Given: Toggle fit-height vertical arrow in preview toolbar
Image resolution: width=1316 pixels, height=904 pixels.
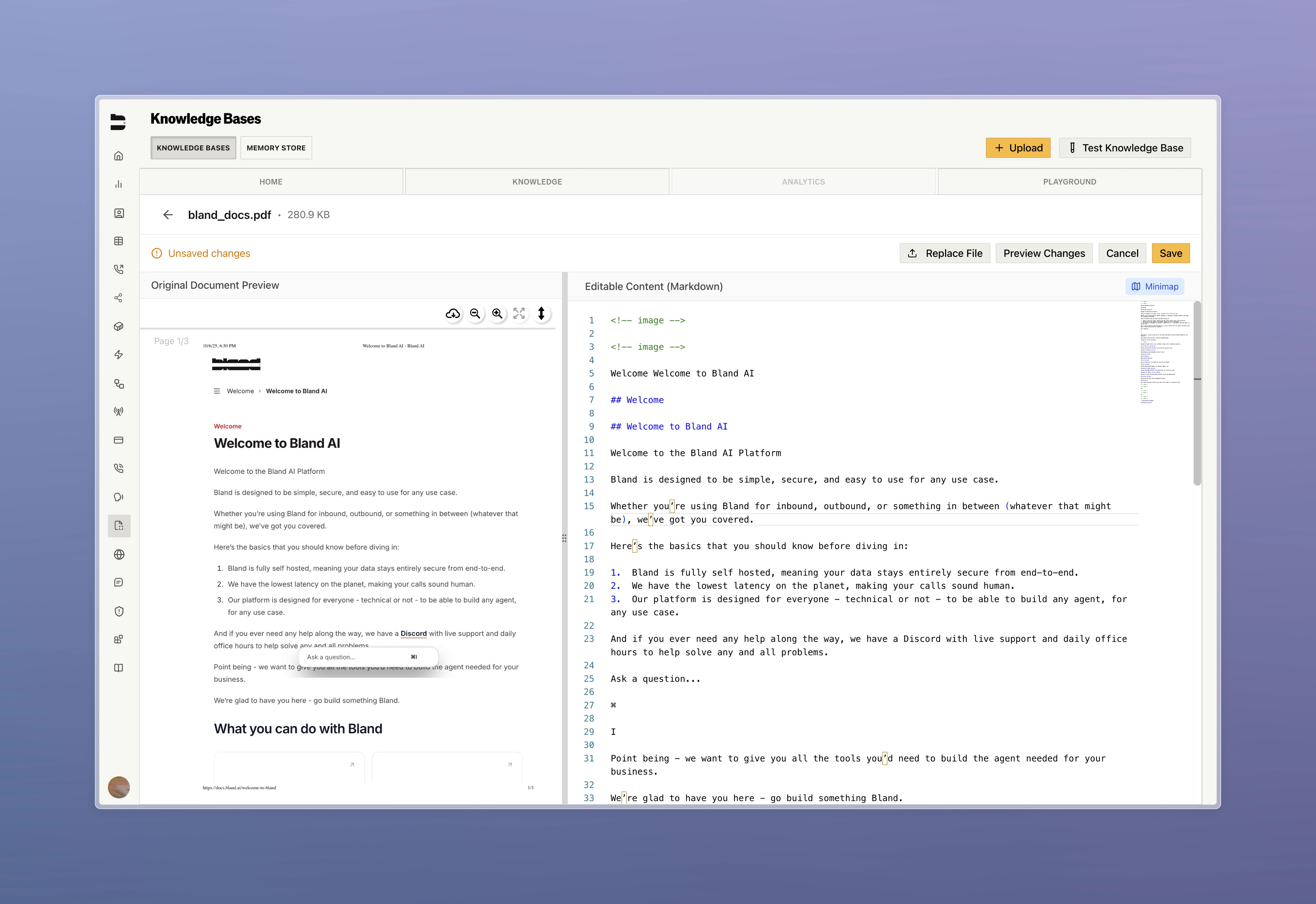Looking at the screenshot, I should point(541,314).
